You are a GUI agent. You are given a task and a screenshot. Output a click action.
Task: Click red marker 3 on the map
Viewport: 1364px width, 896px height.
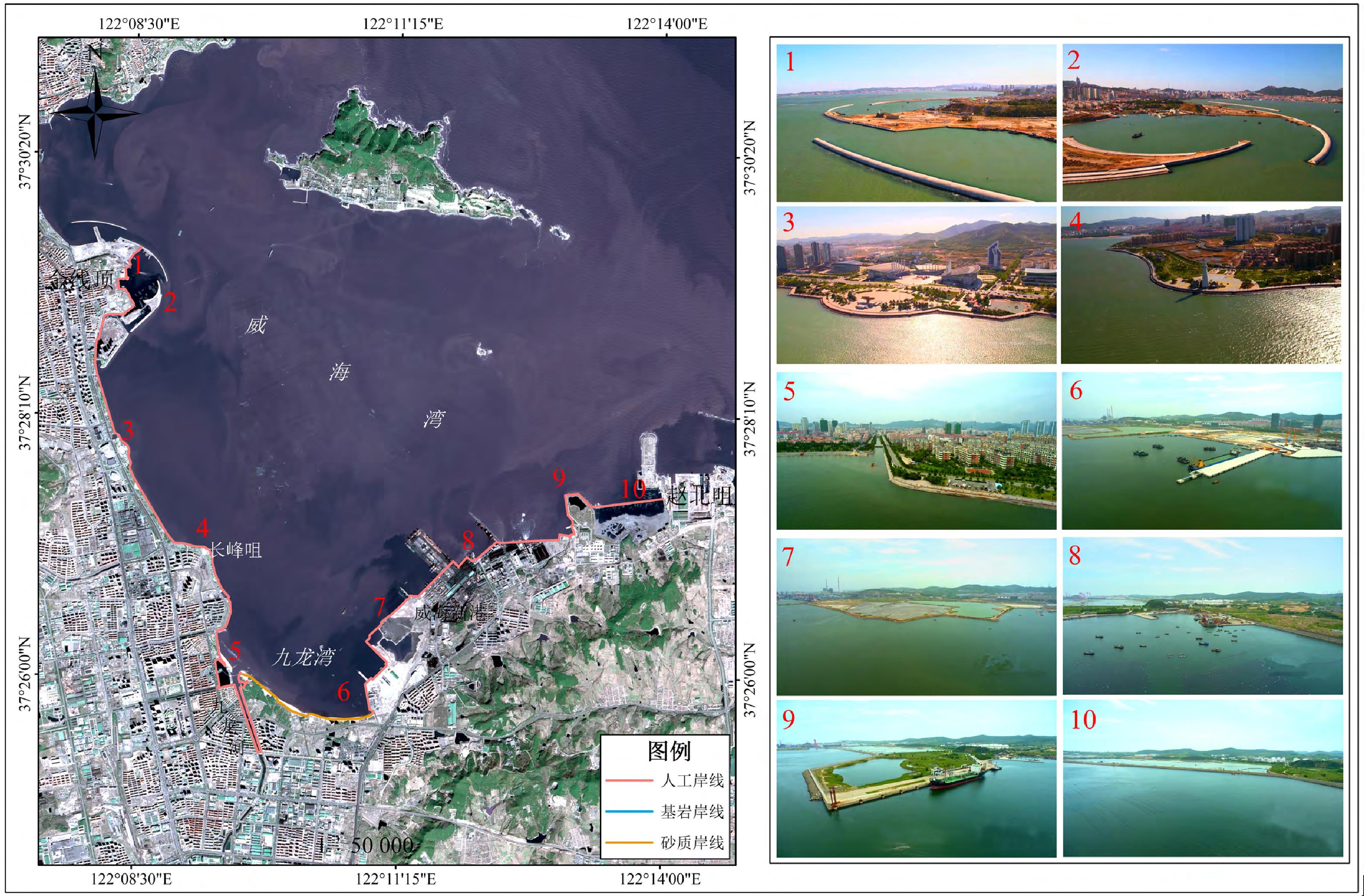127,430
